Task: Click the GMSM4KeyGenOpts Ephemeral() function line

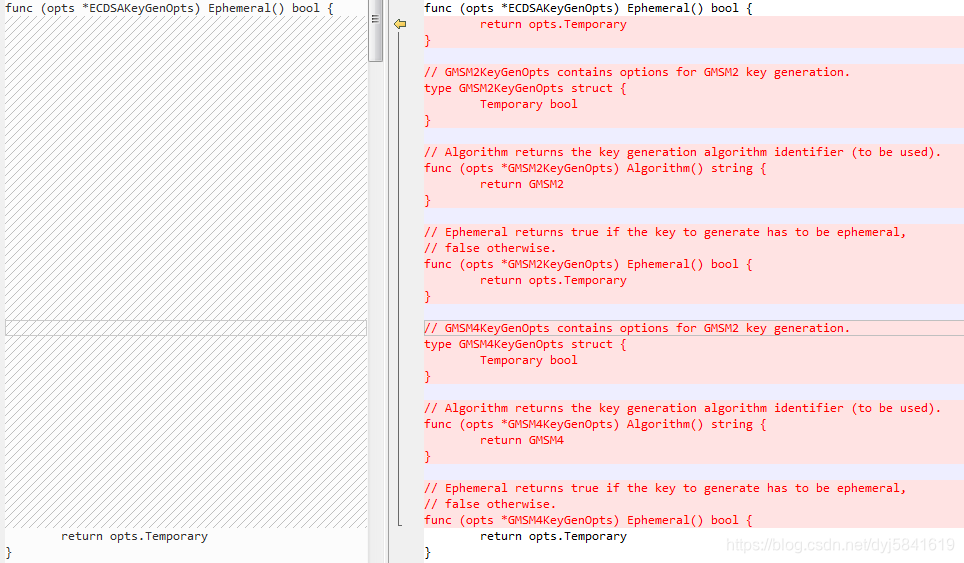Action: pyautogui.click(x=588, y=519)
